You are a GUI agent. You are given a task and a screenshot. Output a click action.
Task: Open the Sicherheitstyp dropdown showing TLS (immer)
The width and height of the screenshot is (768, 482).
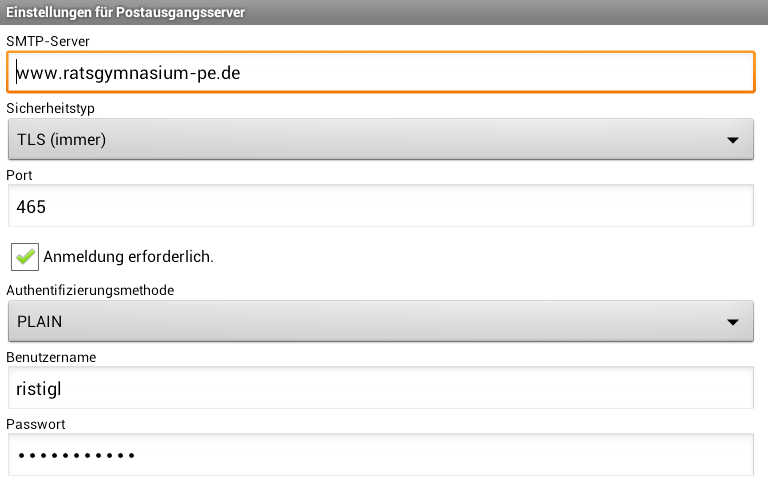(380, 140)
